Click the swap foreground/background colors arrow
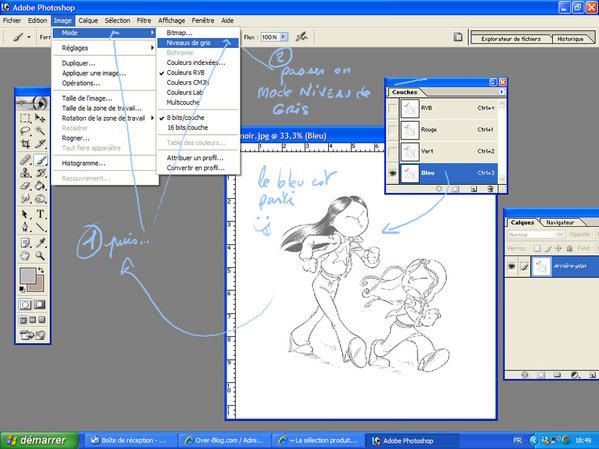 tap(41, 270)
